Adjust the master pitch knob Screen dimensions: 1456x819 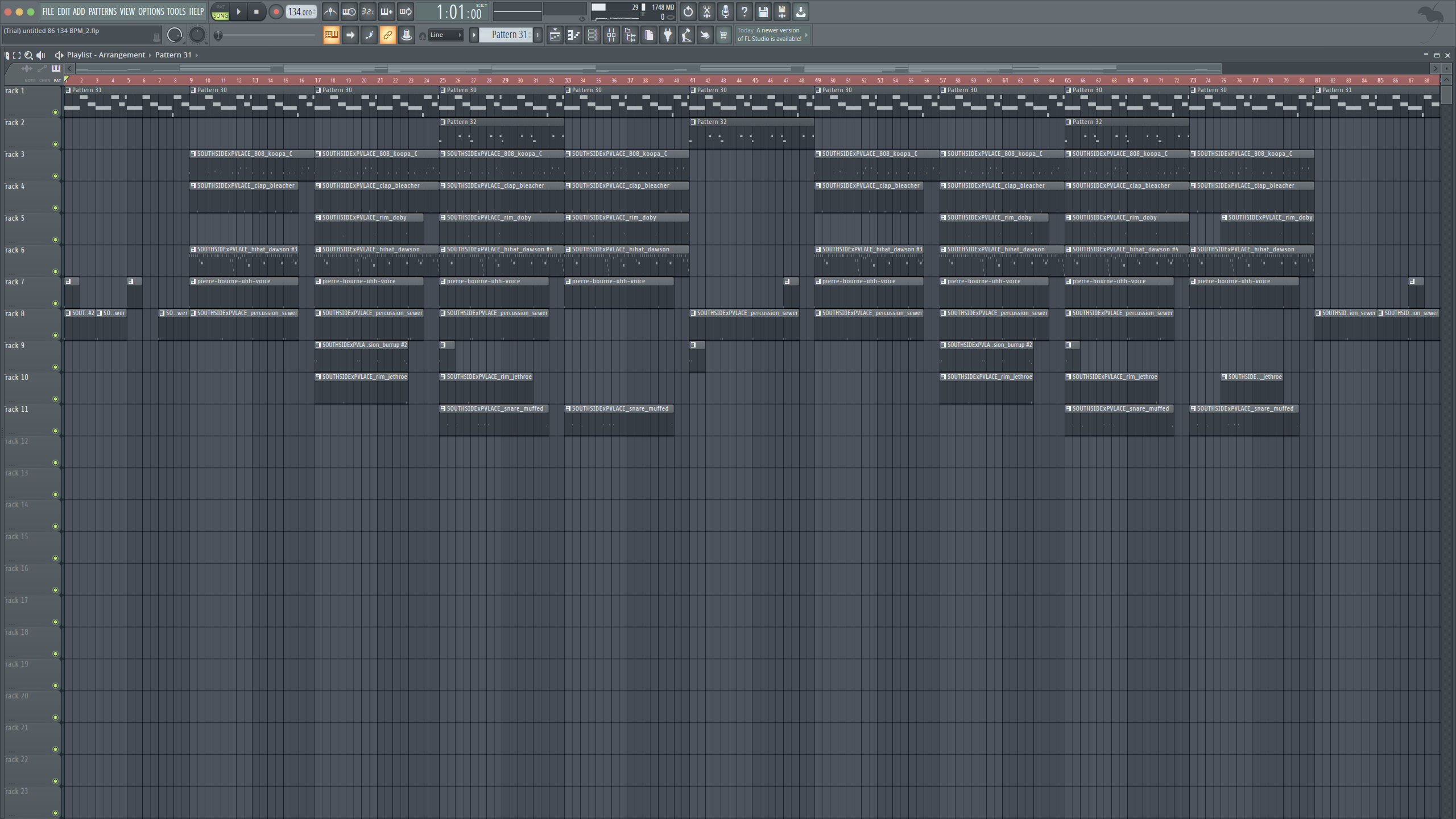[197, 35]
